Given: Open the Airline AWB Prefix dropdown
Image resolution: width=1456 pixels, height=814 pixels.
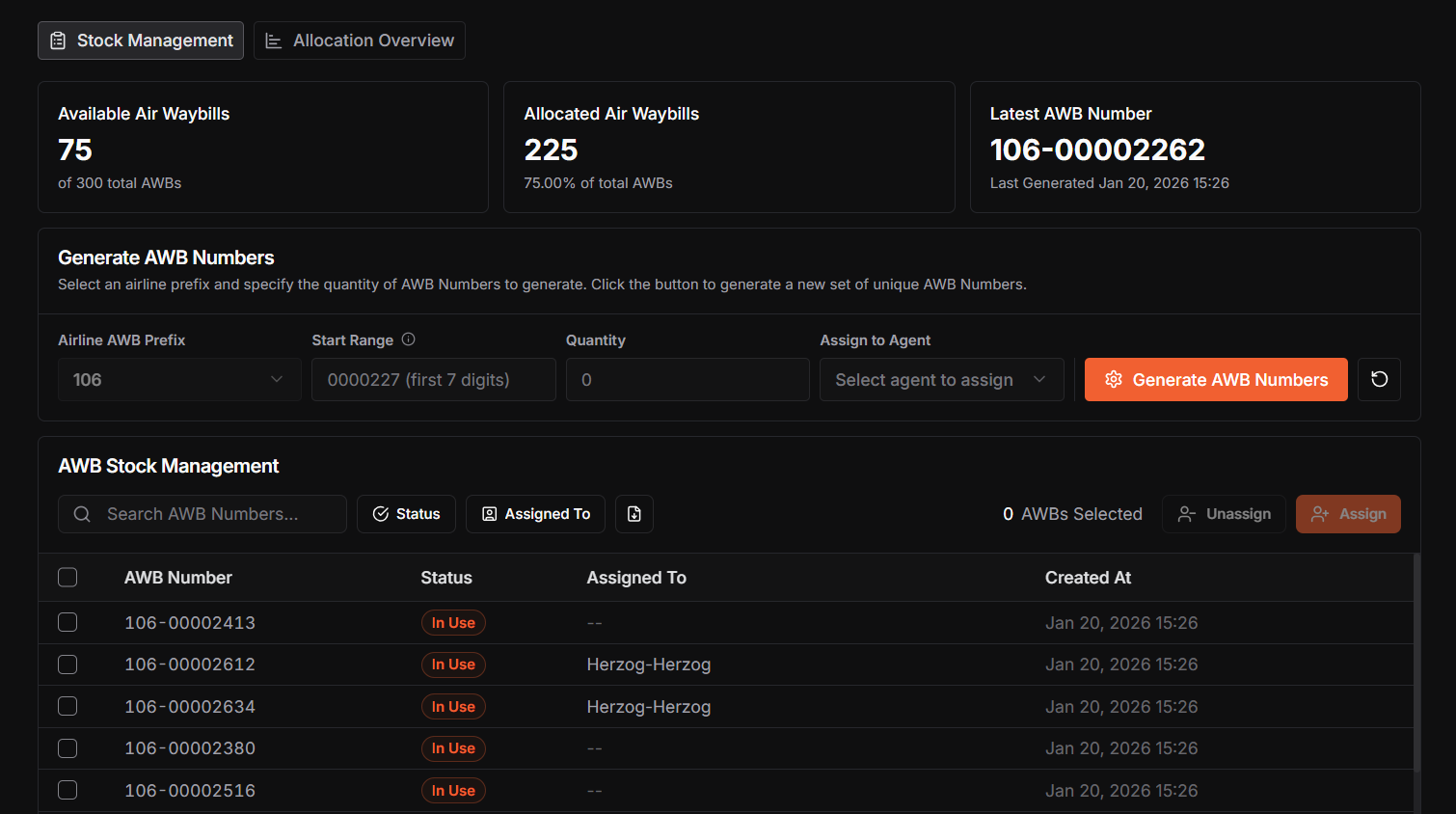Looking at the screenshot, I should (179, 379).
